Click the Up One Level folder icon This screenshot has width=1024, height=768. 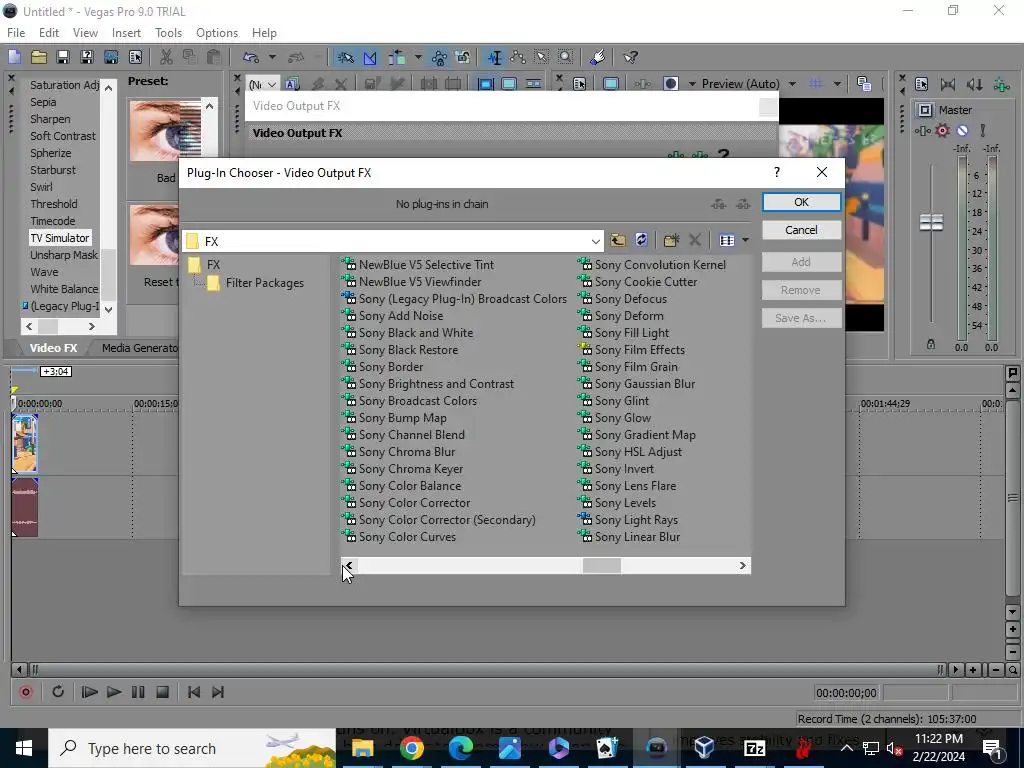pyautogui.click(x=617, y=240)
